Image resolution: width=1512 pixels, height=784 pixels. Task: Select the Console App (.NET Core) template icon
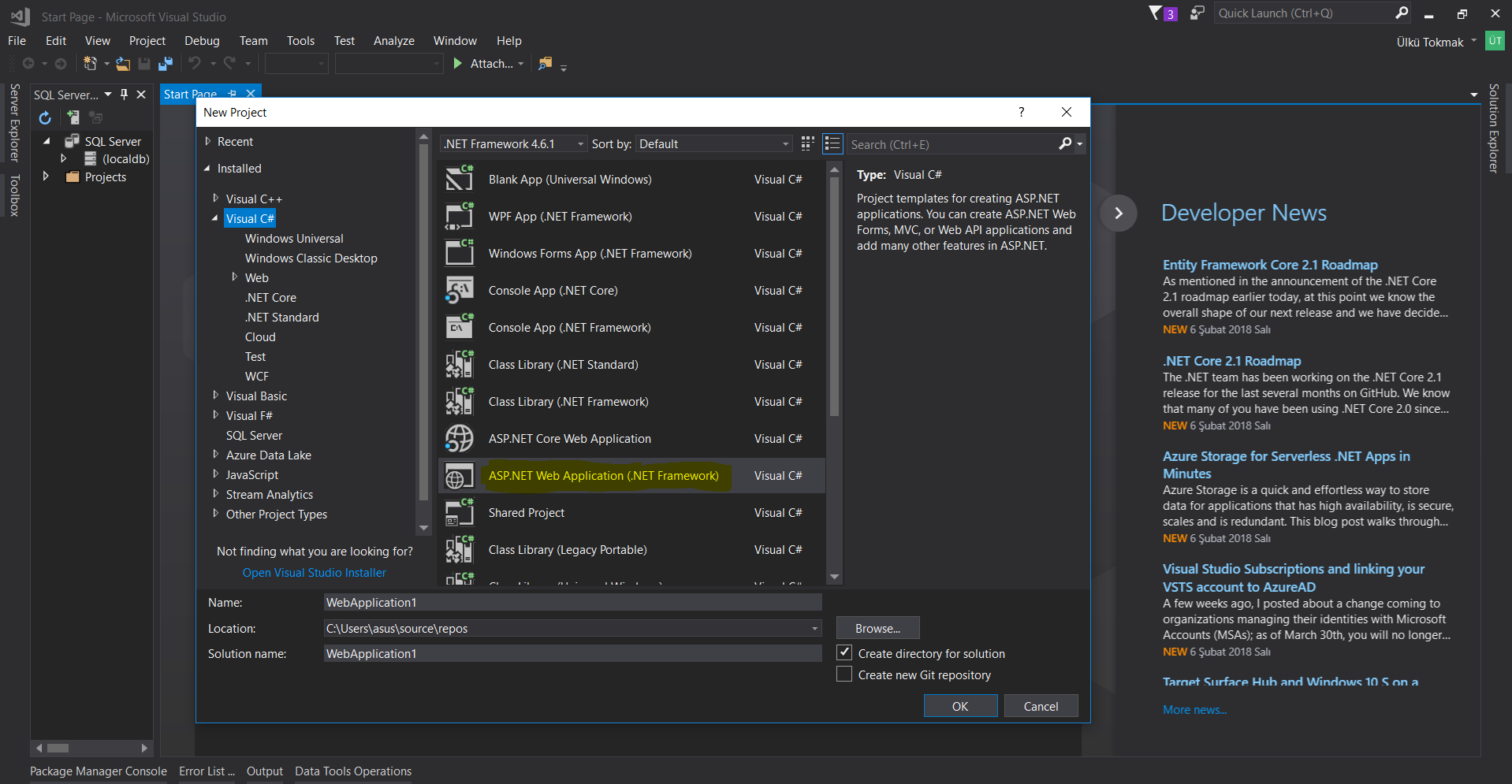pyautogui.click(x=460, y=290)
